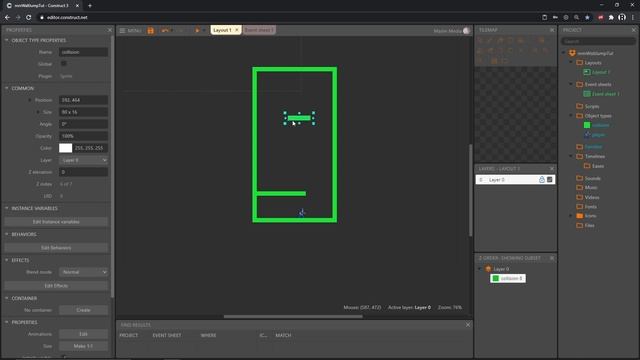Click the browser bookmark star icon
The image size is (640, 360).
pyautogui.click(x=587, y=17)
